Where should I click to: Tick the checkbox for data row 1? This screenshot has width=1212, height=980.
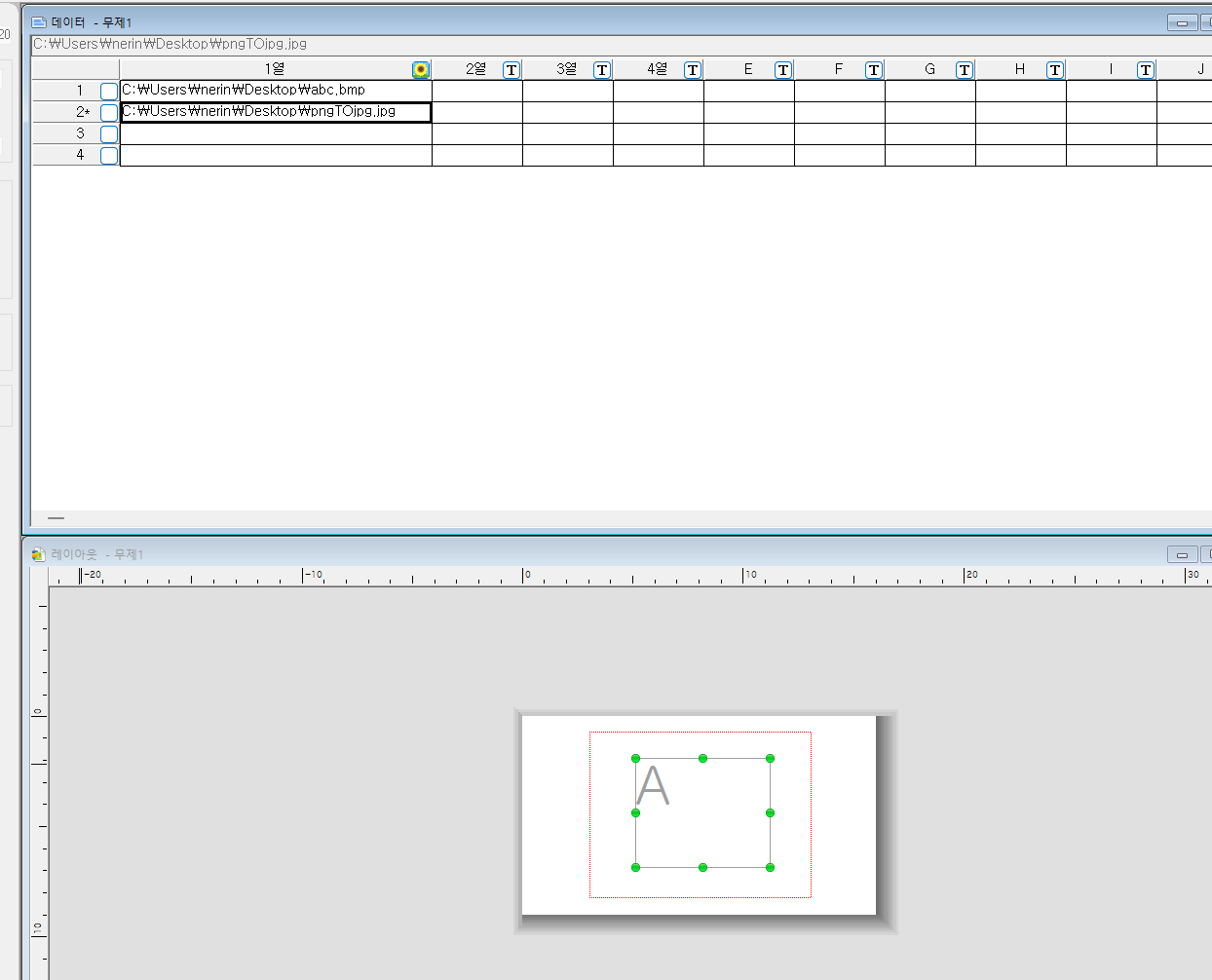[109, 91]
